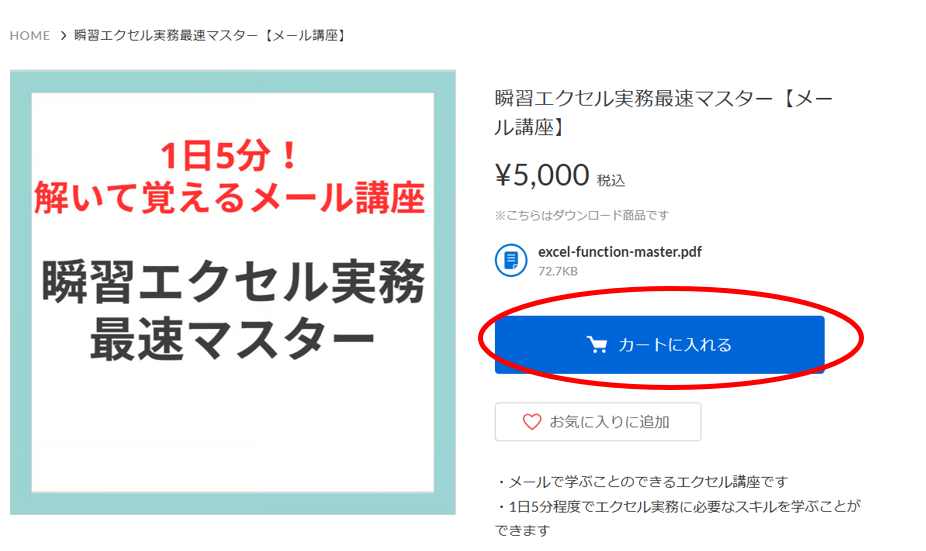Click the breadcrumb chevron arrow after HOME
The height and width of the screenshot is (551, 926).
(63, 35)
